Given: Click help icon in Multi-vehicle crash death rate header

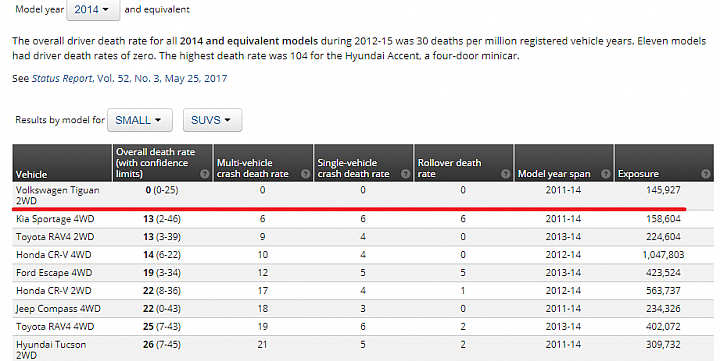Looking at the screenshot, I should pyautogui.click(x=305, y=174).
